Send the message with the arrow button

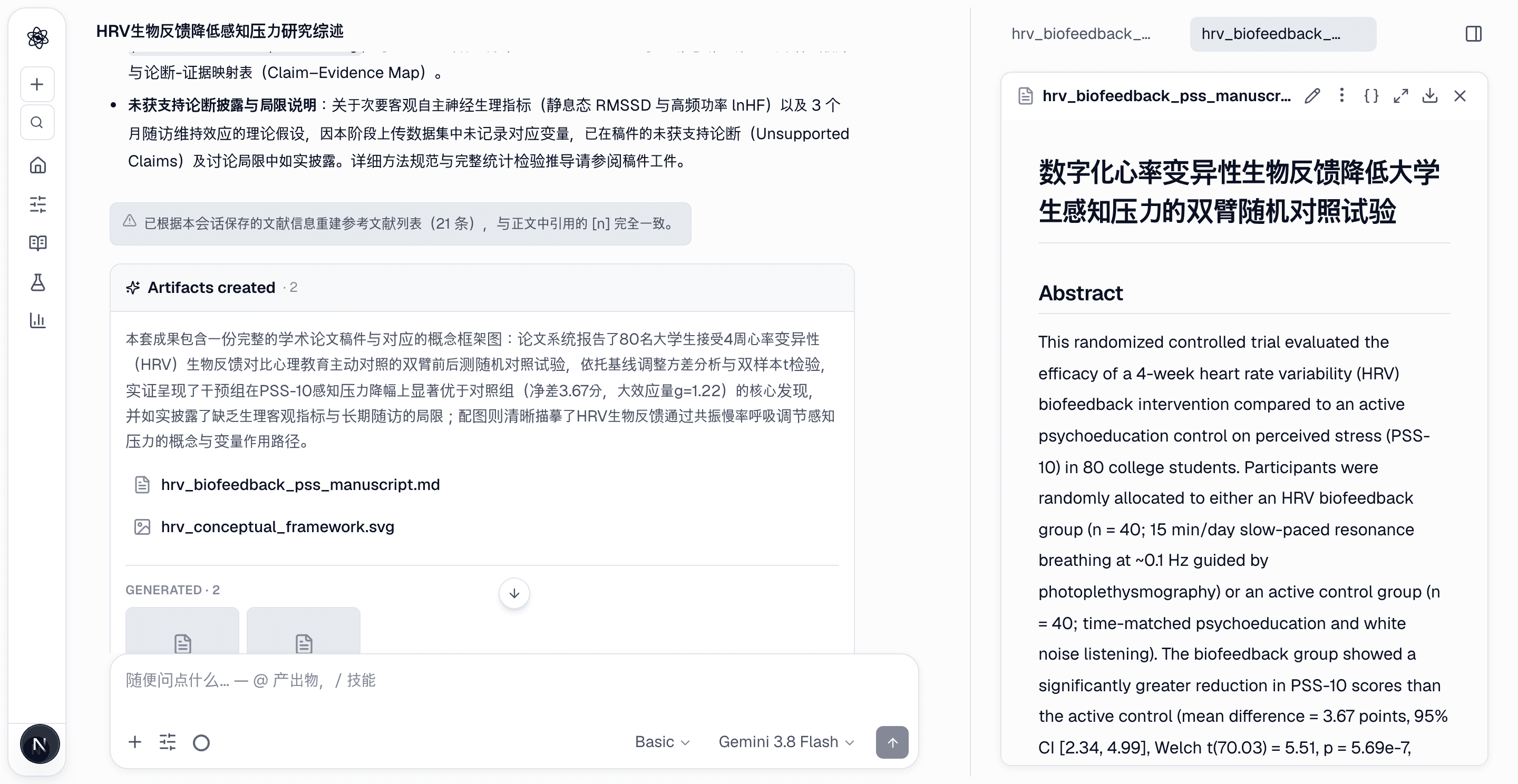892,742
